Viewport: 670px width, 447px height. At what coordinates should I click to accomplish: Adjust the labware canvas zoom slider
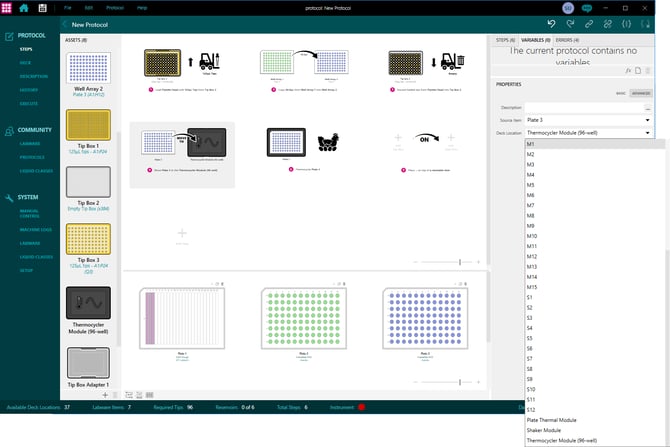coord(460,382)
